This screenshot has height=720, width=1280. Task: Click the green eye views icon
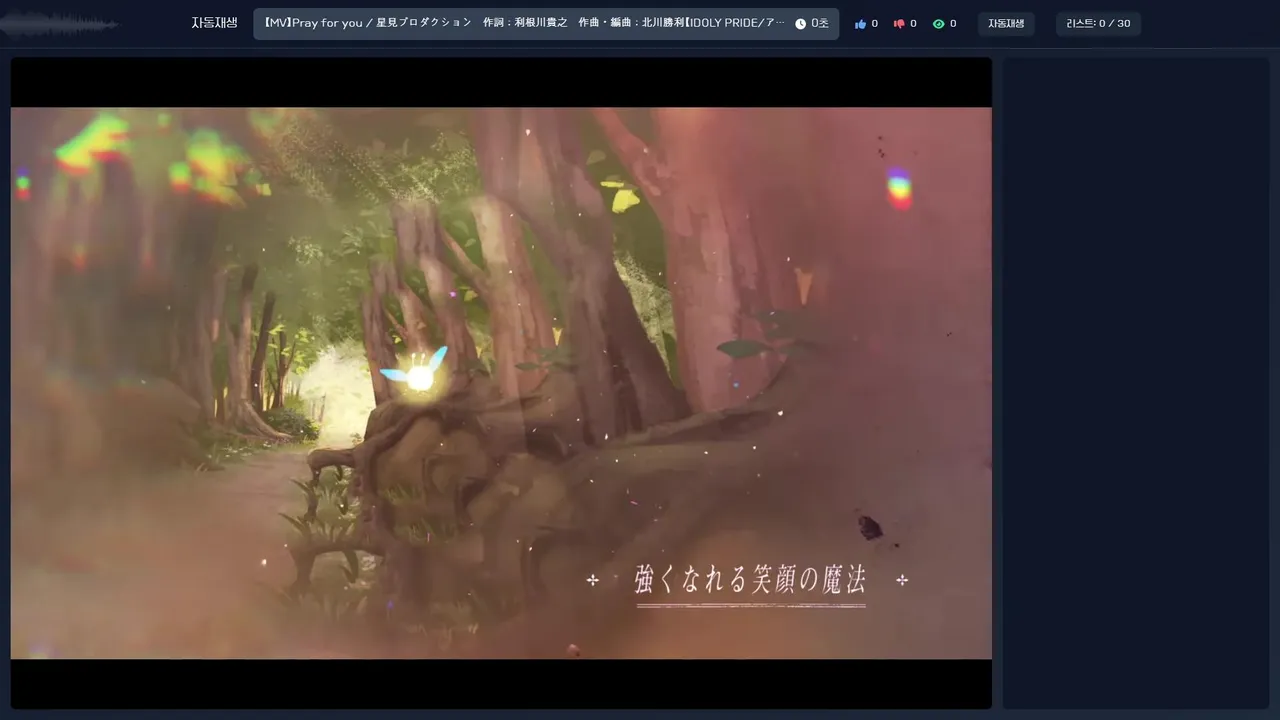[938, 24]
